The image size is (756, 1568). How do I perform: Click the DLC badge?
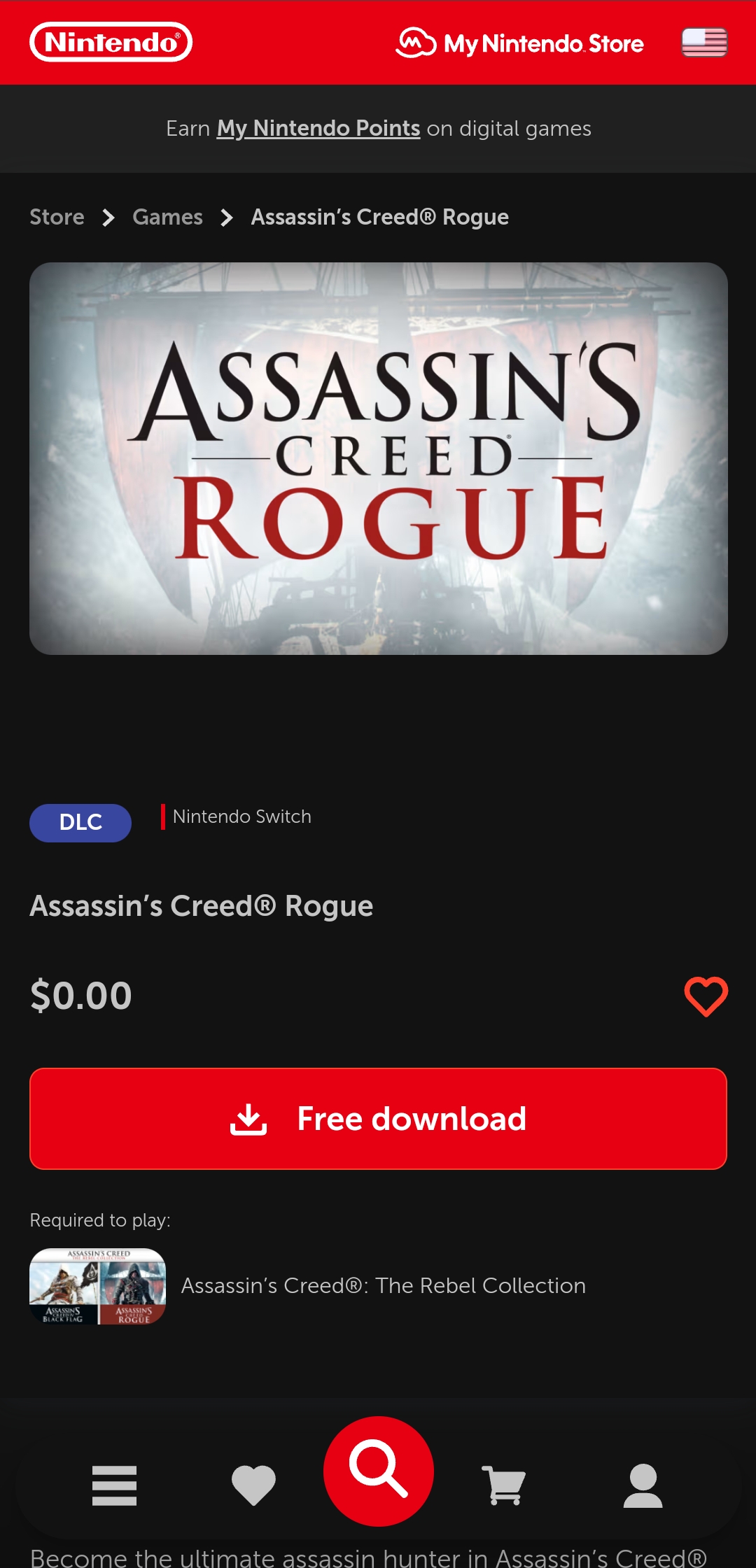pos(80,822)
